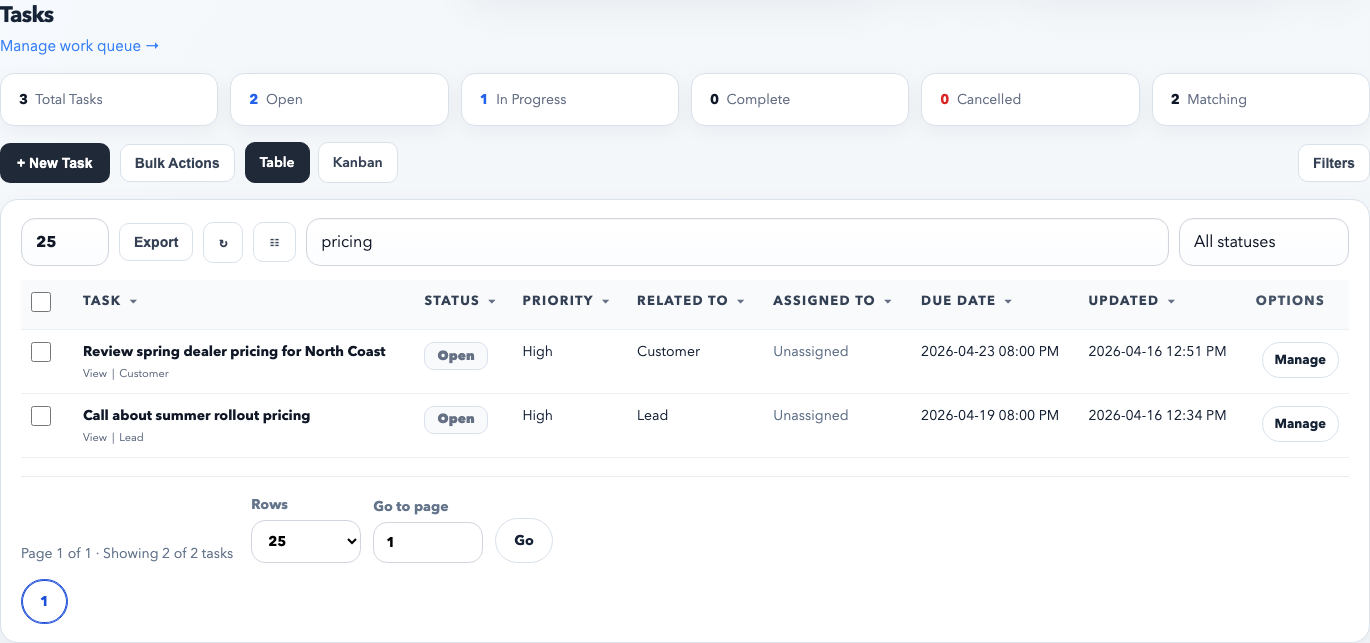The image size is (1370, 643).
Task: Check the Review spring dealer pricing row
Action: pyautogui.click(x=41, y=352)
